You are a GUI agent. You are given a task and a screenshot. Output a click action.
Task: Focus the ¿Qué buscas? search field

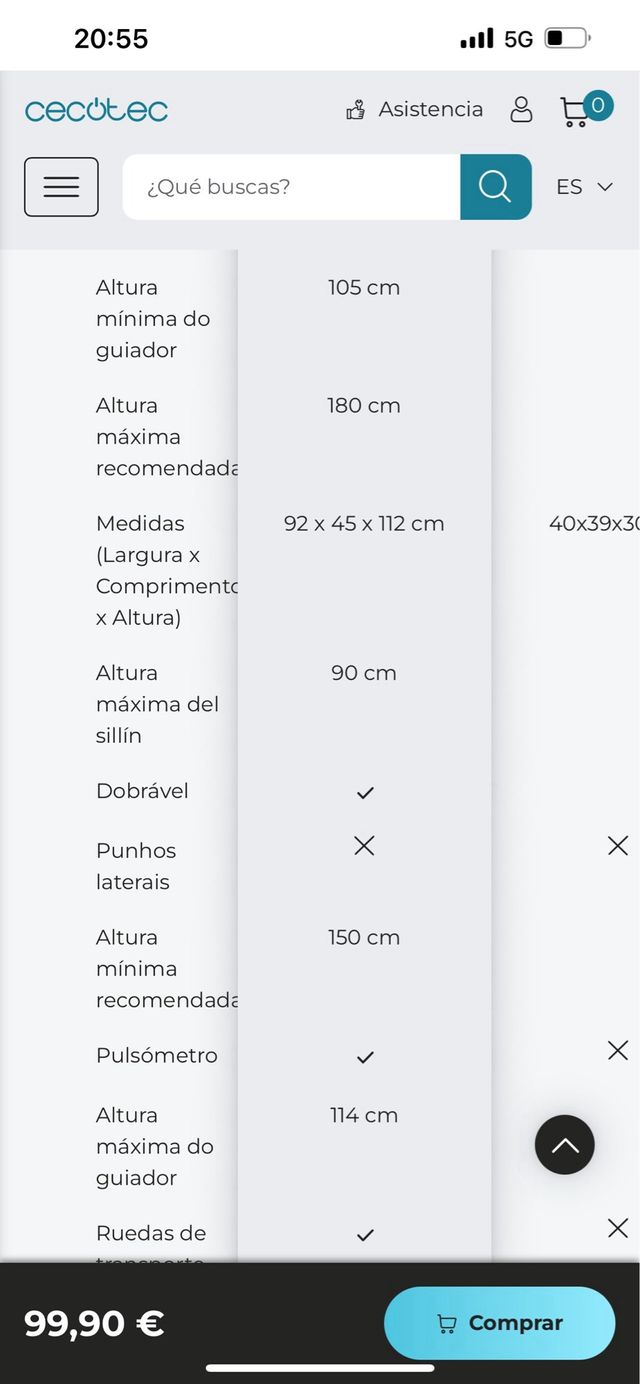(290, 187)
